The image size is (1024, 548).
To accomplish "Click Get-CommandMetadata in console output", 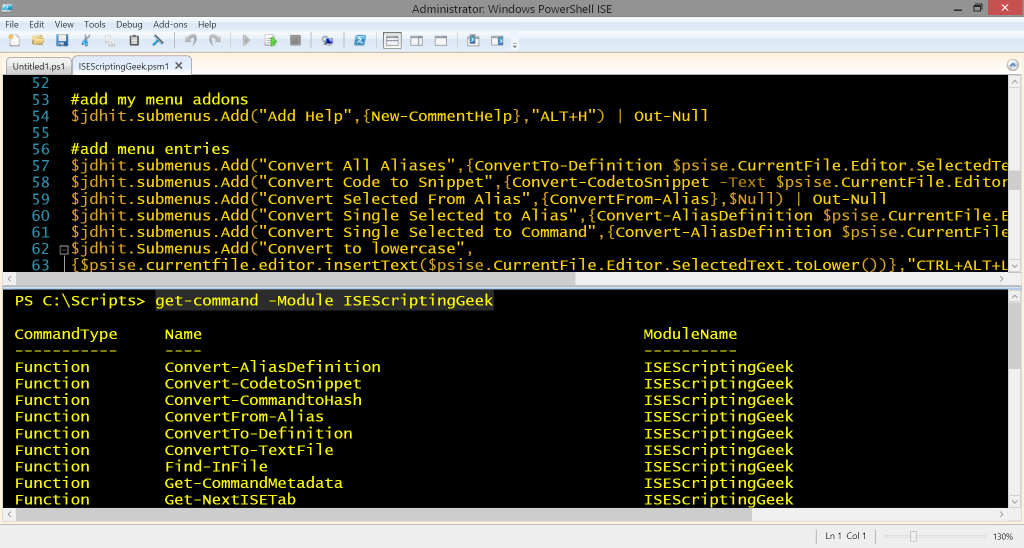I will 253,483.
